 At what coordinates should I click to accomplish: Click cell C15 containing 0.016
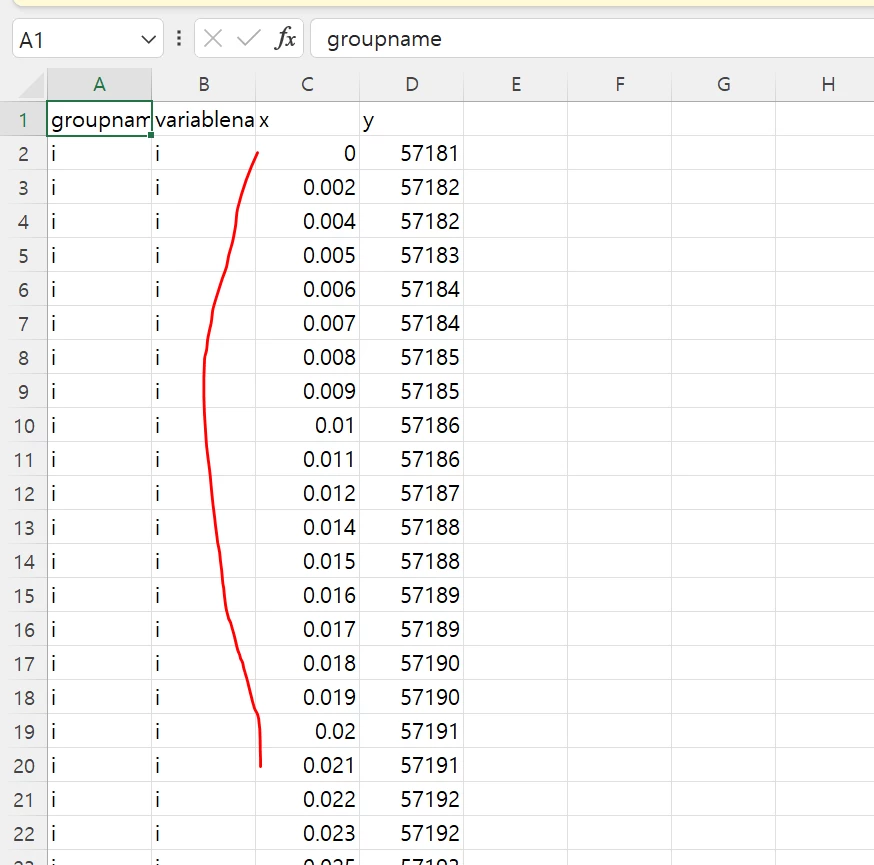(307, 595)
